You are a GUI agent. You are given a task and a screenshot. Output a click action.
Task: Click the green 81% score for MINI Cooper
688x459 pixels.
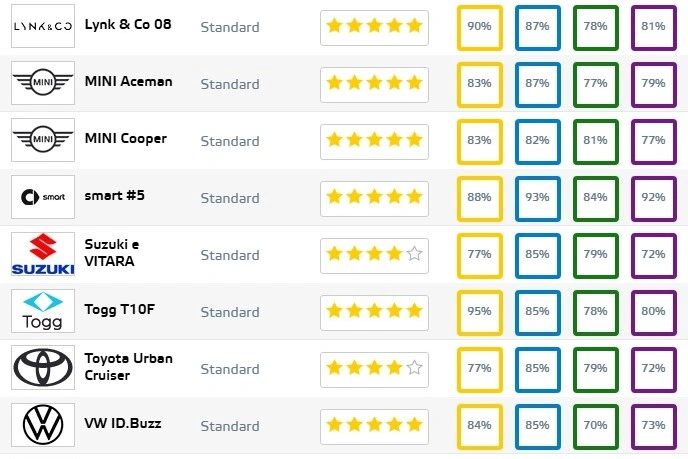(x=595, y=141)
